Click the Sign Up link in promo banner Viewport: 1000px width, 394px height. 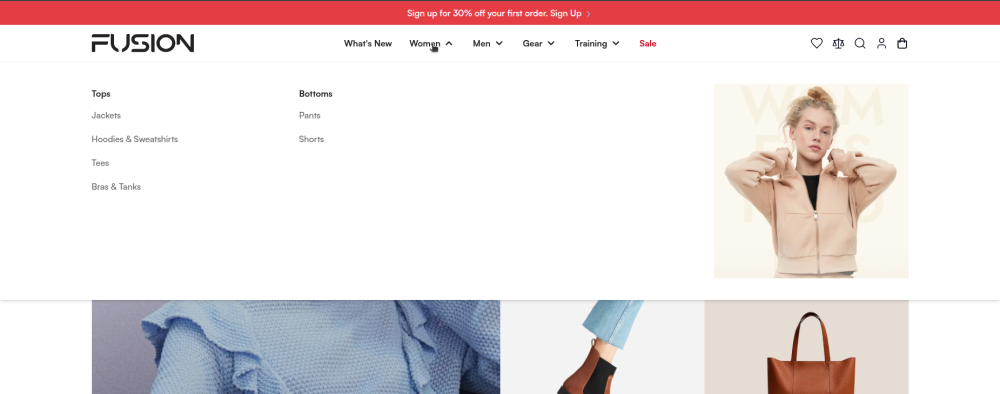tap(566, 13)
